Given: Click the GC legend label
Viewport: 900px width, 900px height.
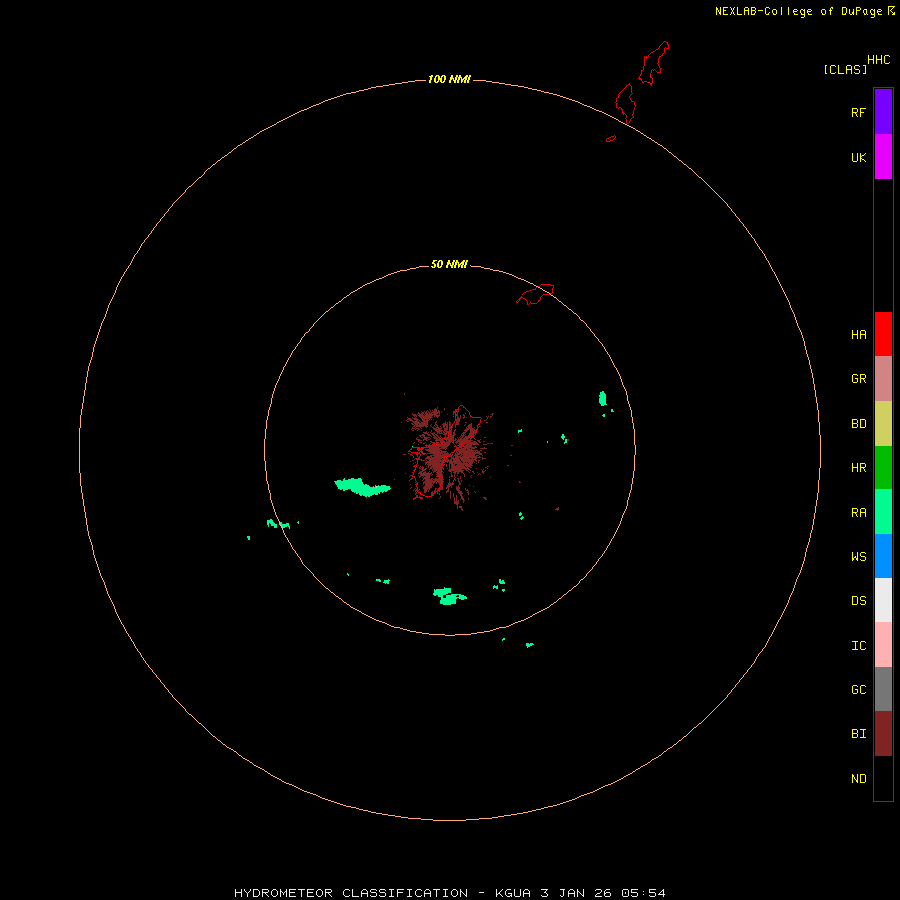Looking at the screenshot, I should 858,690.
